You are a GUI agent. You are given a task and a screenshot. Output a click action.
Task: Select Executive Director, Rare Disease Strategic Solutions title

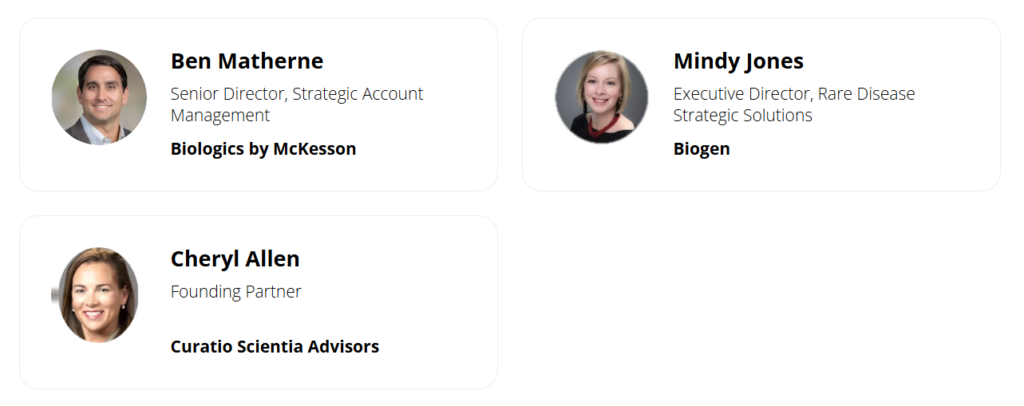click(794, 104)
